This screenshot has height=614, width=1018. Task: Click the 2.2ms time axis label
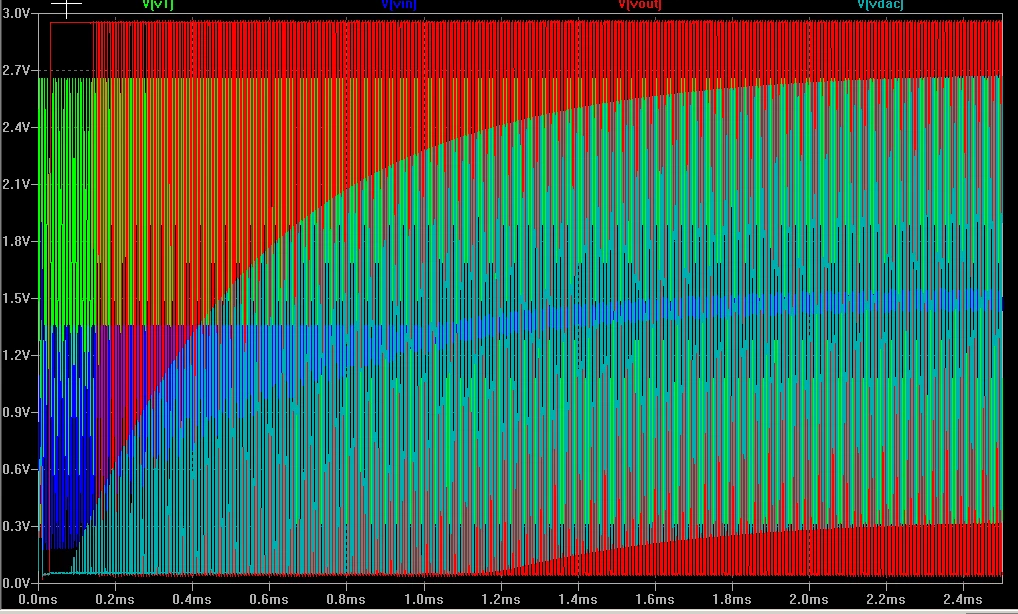(886, 599)
